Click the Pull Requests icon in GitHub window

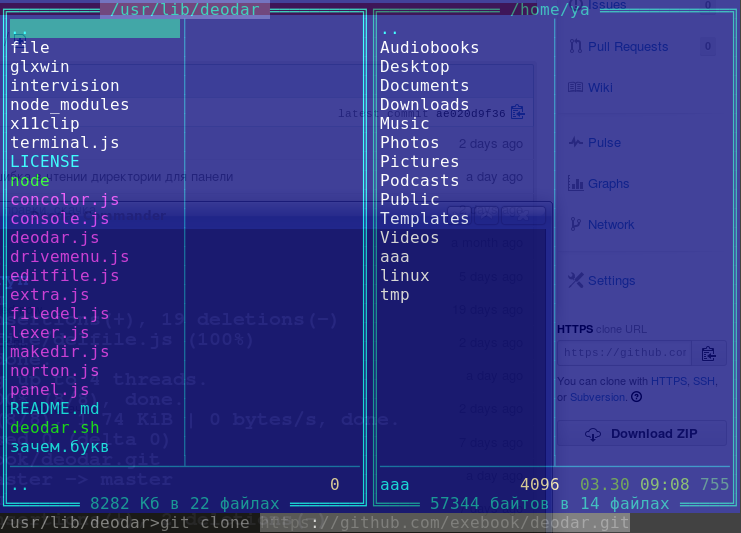coord(576,46)
